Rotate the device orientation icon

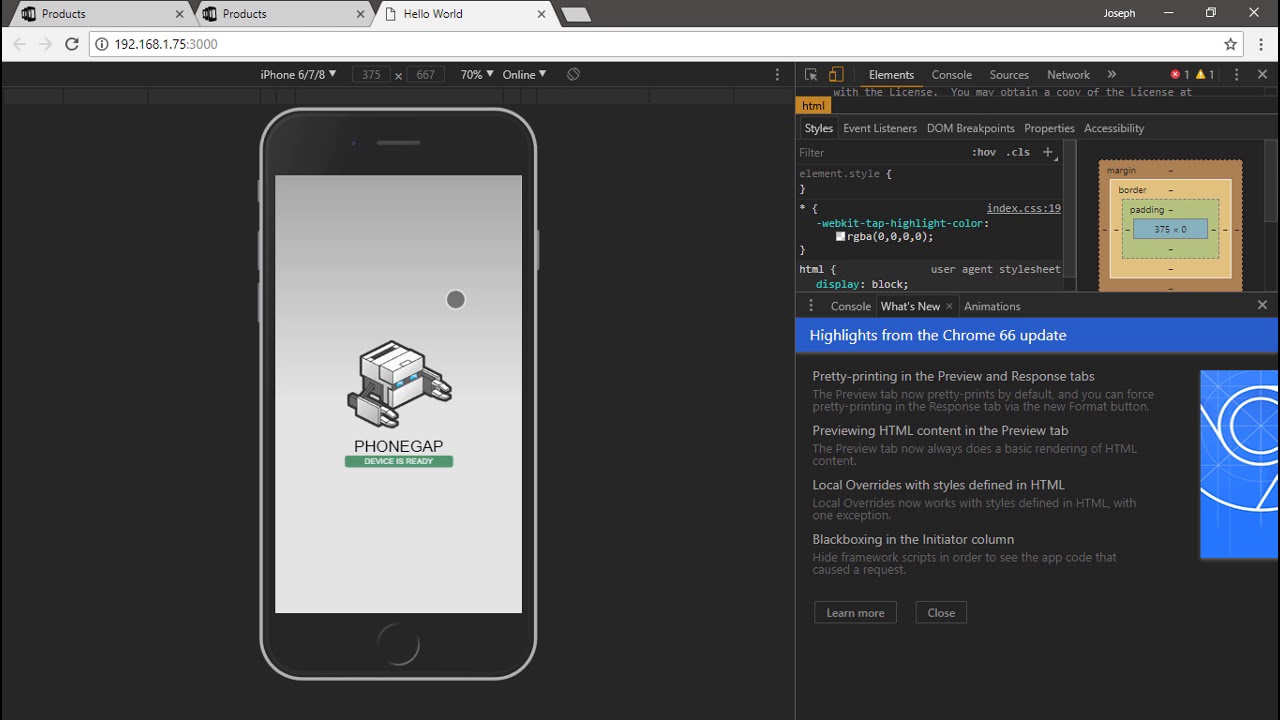[x=573, y=75]
